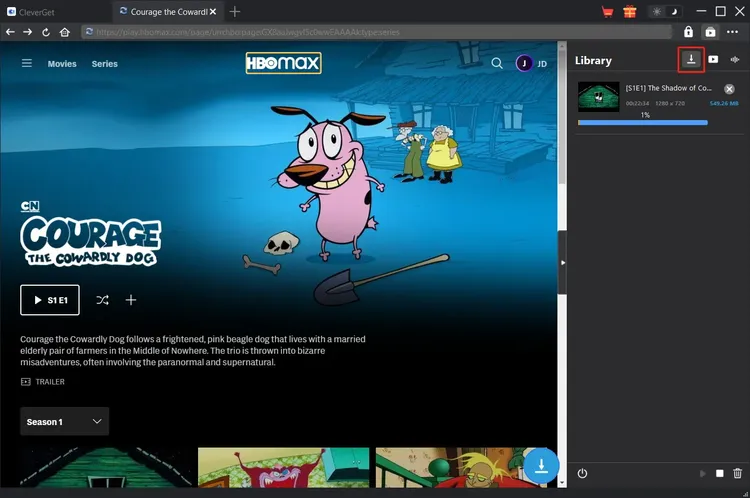Switch to dark theme with moon toggle
Viewport: 750px width, 498px height.
tap(674, 12)
